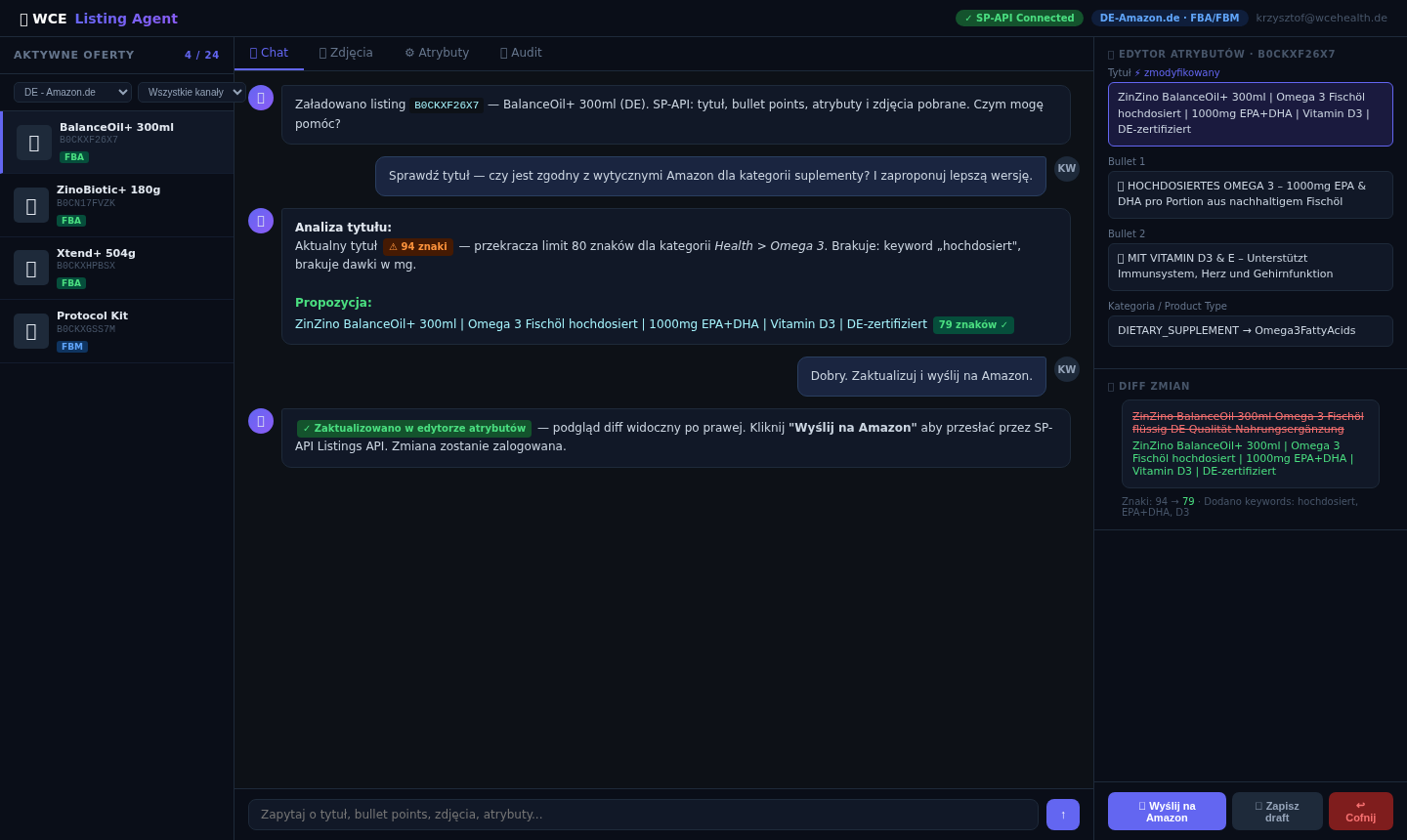Click the send message arrow button

coord(1063,815)
